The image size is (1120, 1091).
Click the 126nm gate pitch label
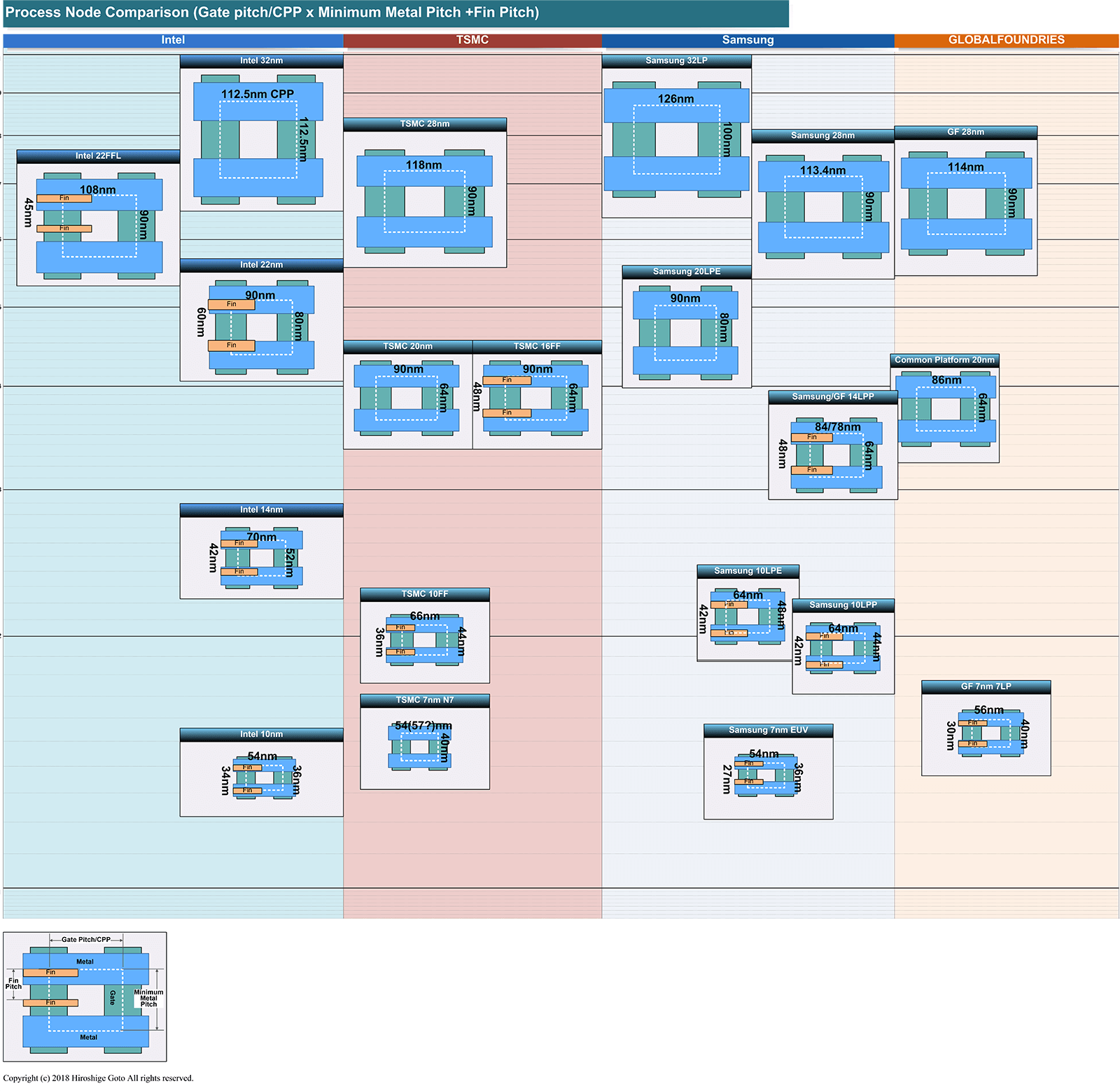[x=675, y=99]
